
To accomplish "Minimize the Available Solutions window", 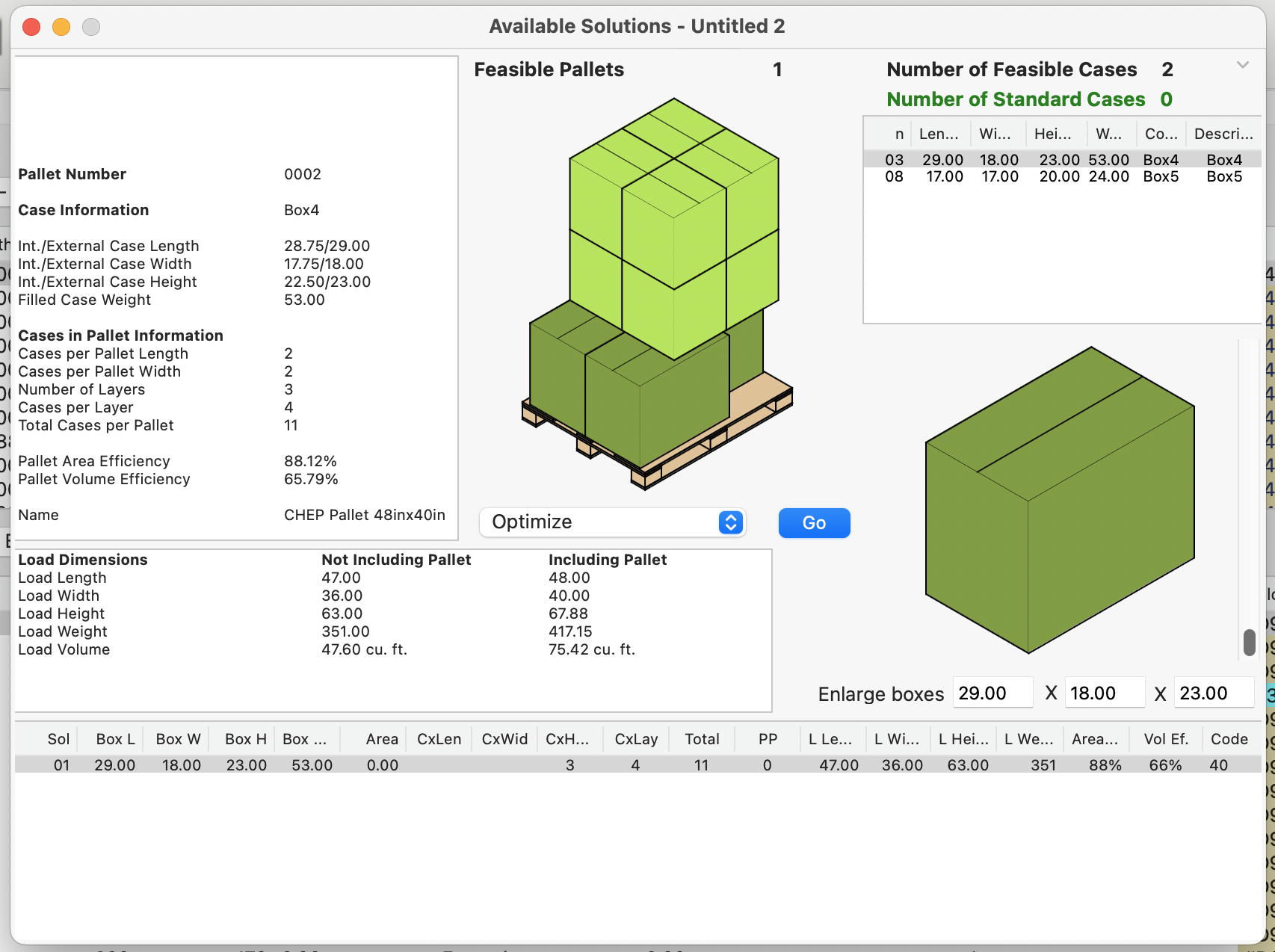I will (x=61, y=27).
